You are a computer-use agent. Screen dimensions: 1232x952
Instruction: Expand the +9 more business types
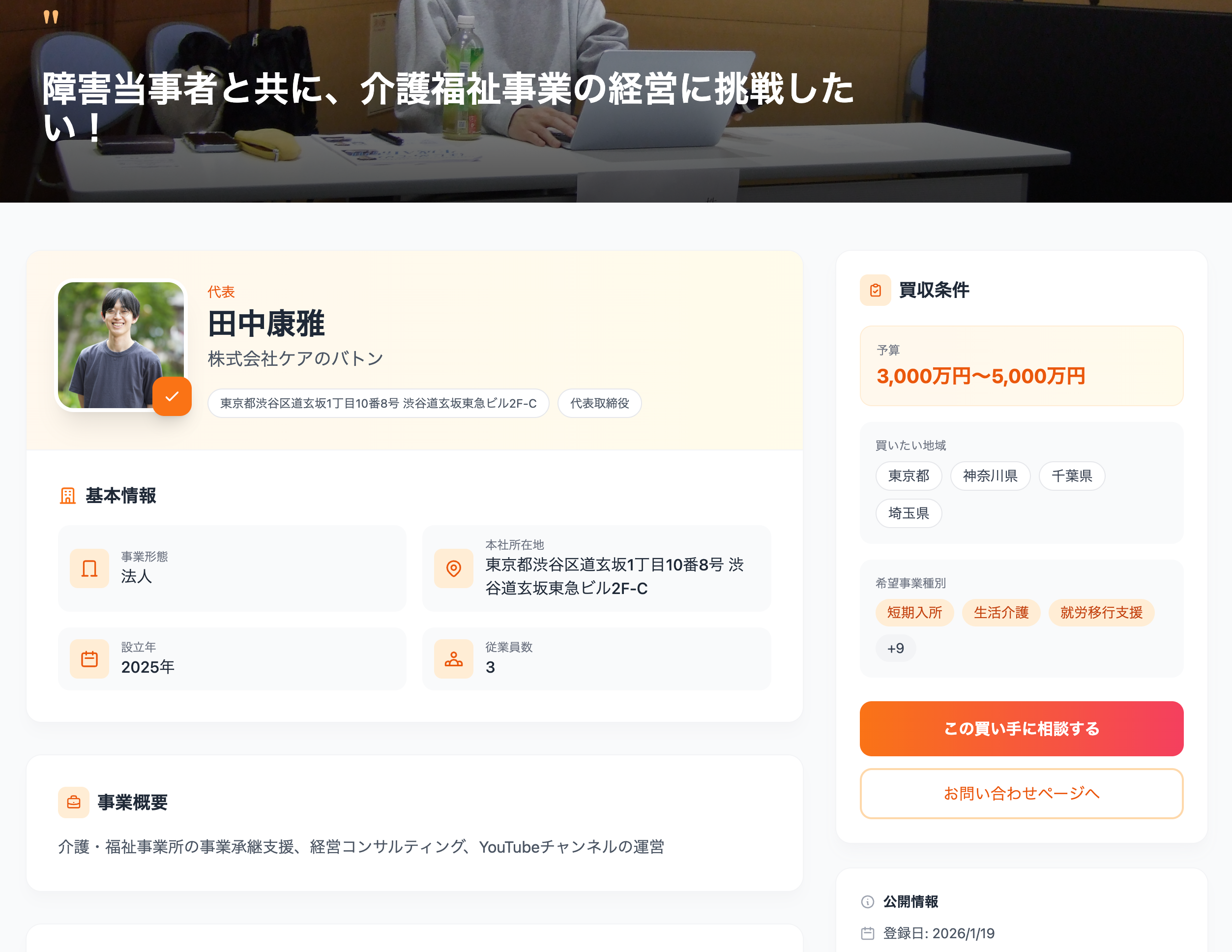tap(895, 648)
